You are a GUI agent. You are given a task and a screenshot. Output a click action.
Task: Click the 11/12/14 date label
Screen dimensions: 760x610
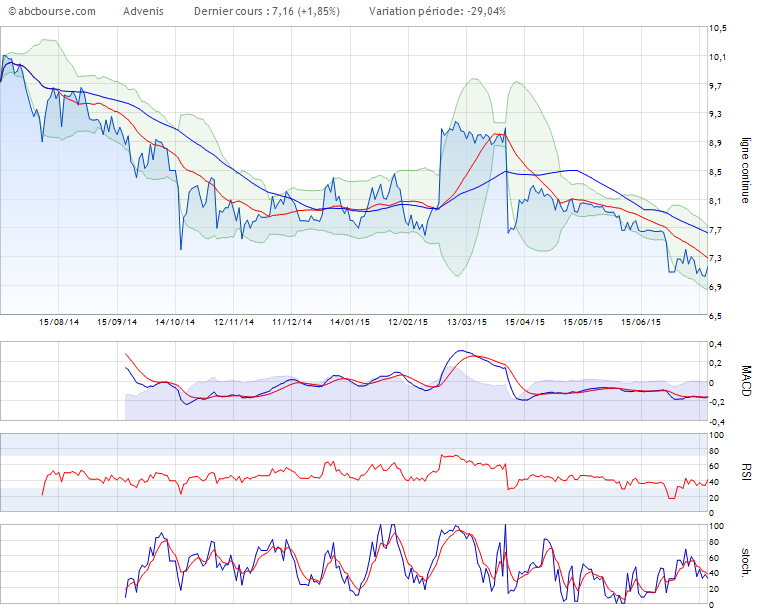(x=292, y=322)
